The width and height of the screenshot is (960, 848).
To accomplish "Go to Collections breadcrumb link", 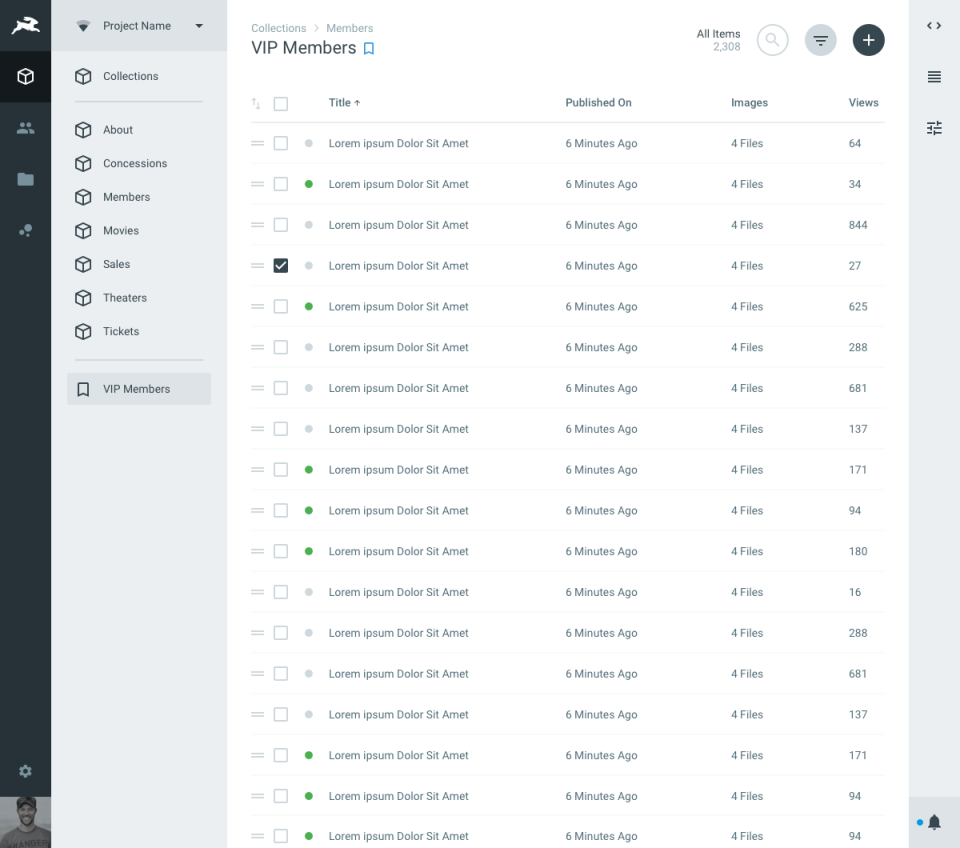I will pos(279,28).
